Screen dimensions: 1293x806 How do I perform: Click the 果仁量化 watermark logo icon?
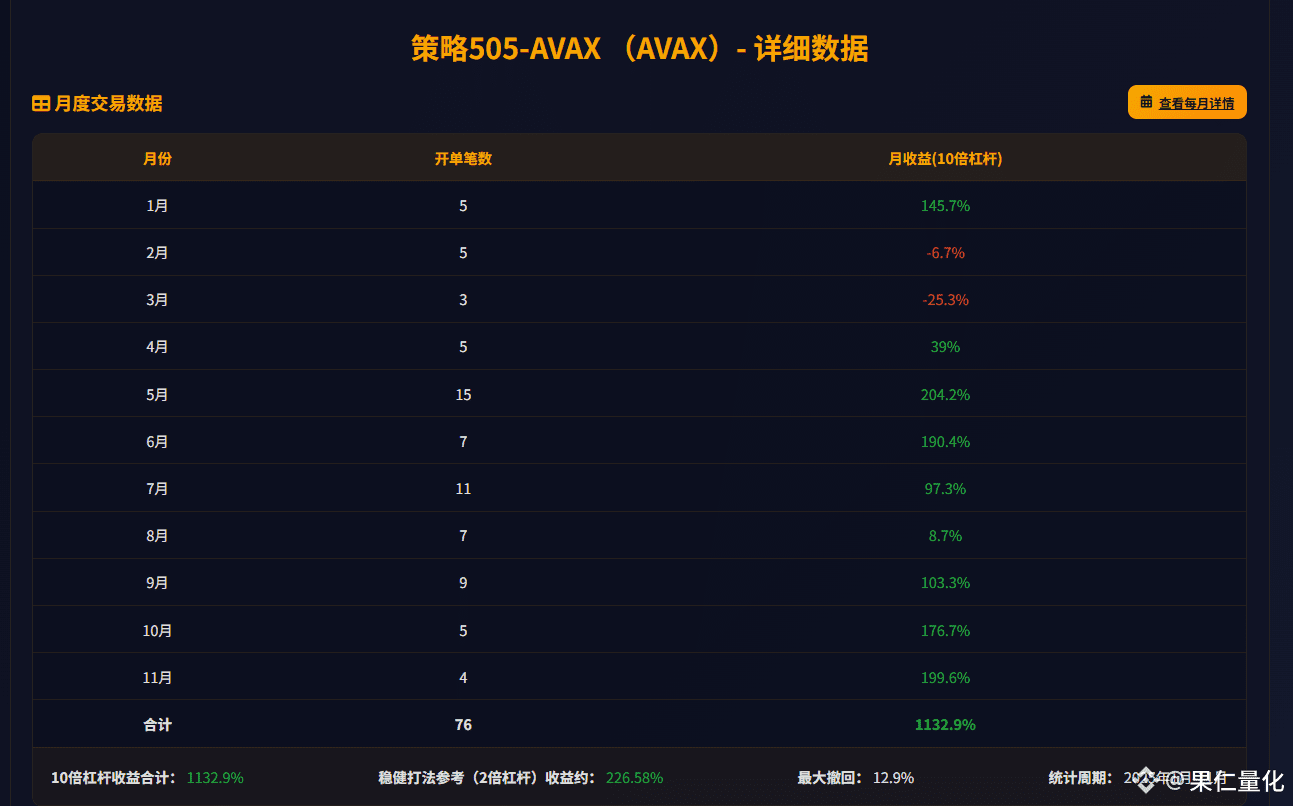click(x=1147, y=781)
